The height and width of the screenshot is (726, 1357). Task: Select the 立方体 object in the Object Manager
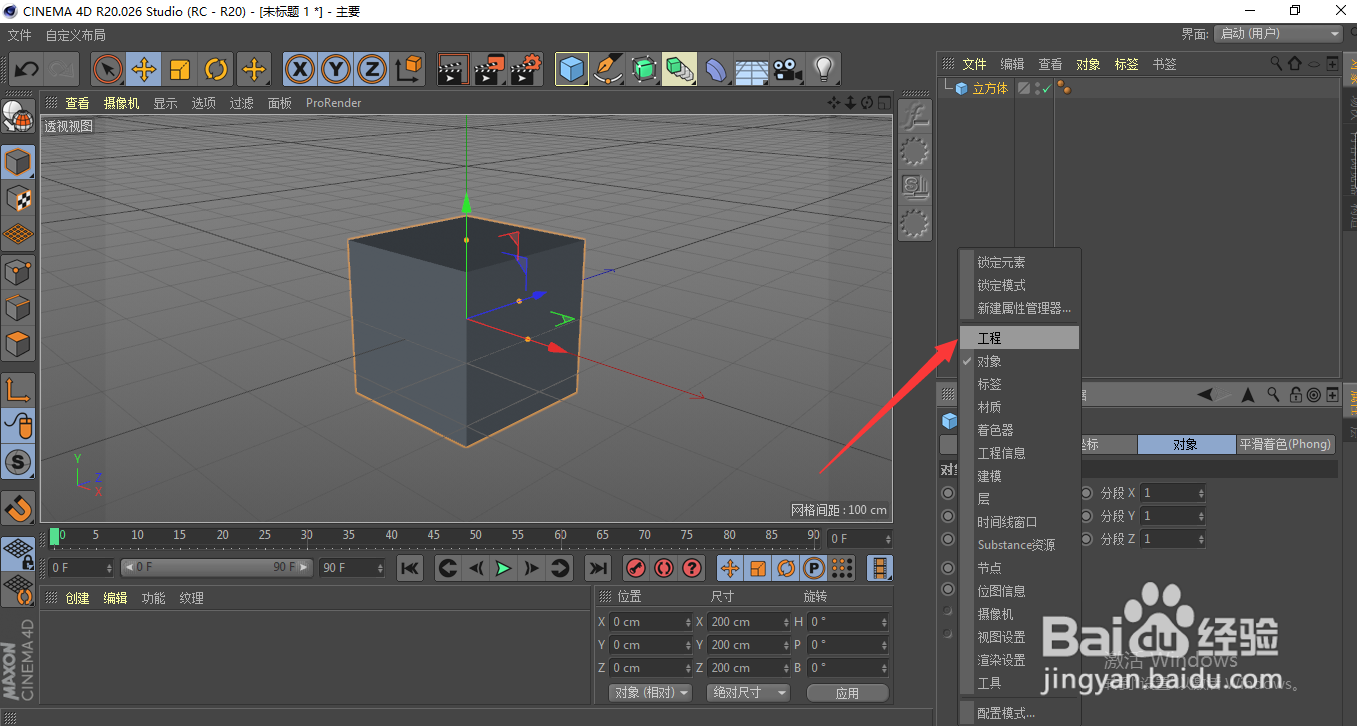[990, 88]
